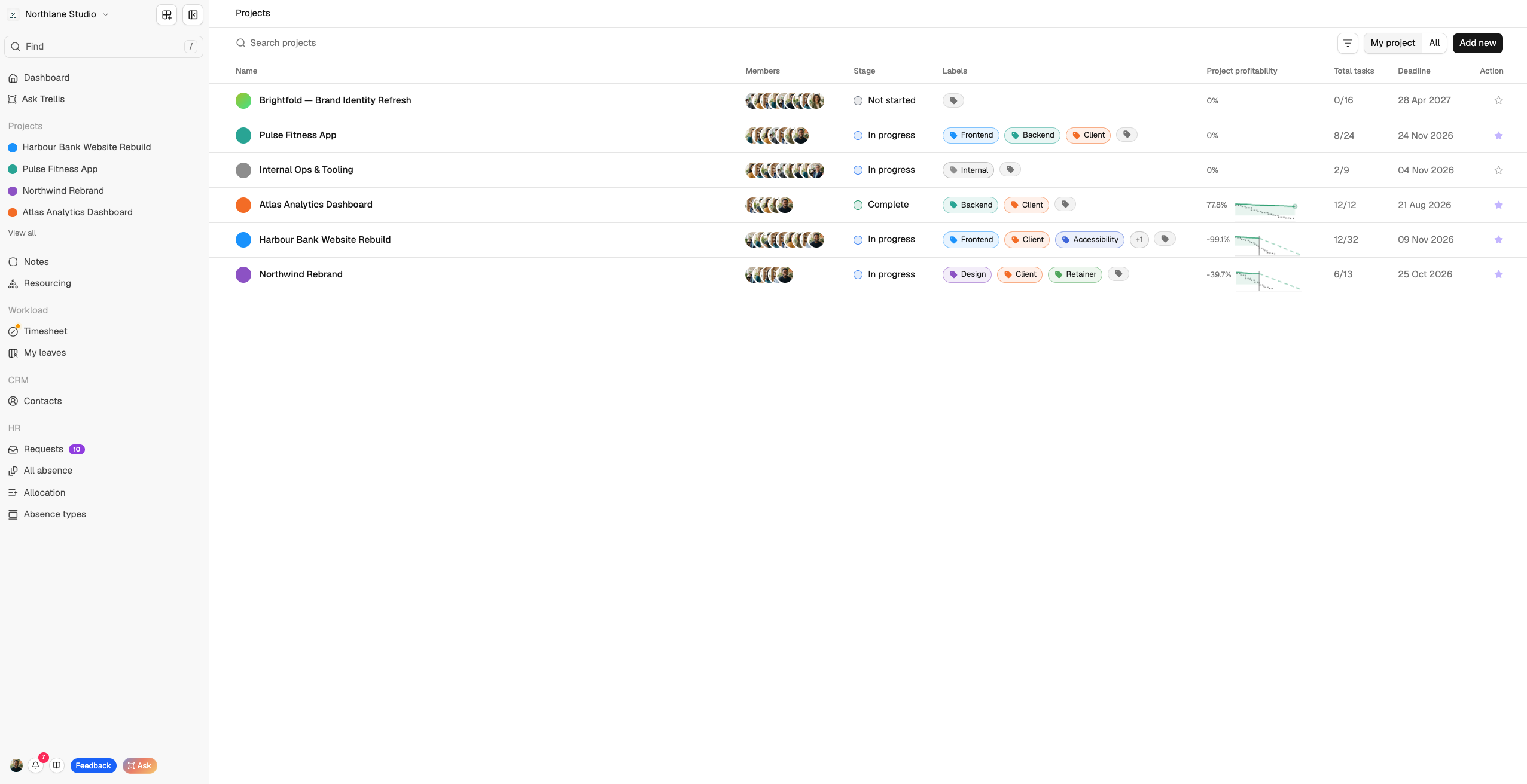1527x784 pixels.
Task: Click the blue Feedback button
Action: click(x=93, y=765)
